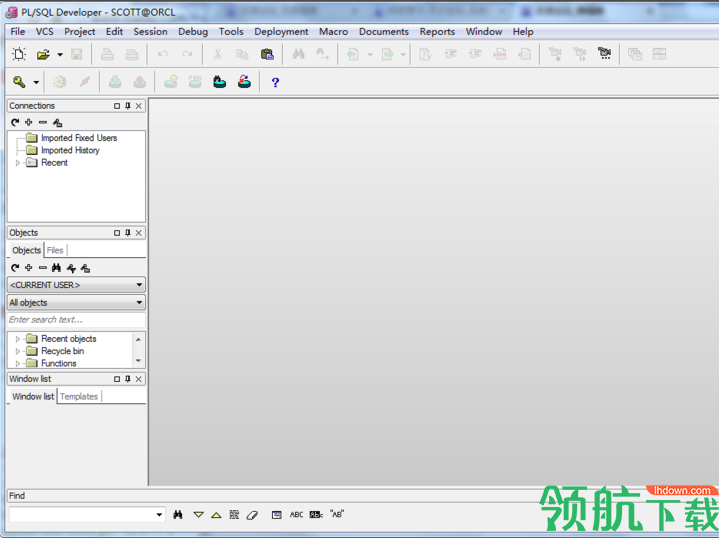Toggle the window icon option in Find bar
Screen dimensions: 719x538
point(277,515)
